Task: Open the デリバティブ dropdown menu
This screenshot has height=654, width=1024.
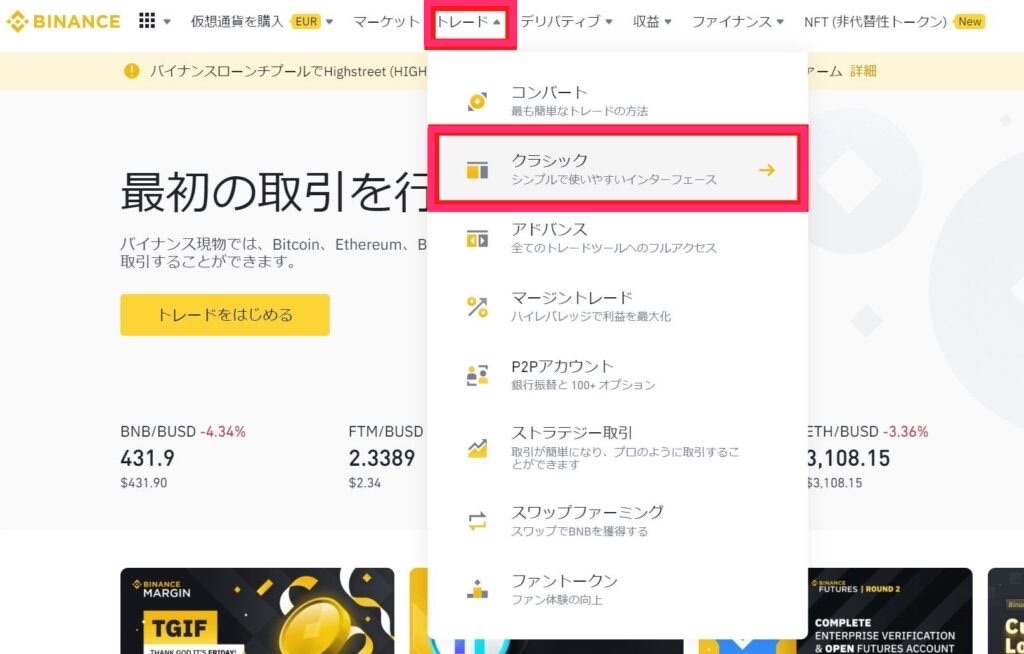Action: click(566, 22)
